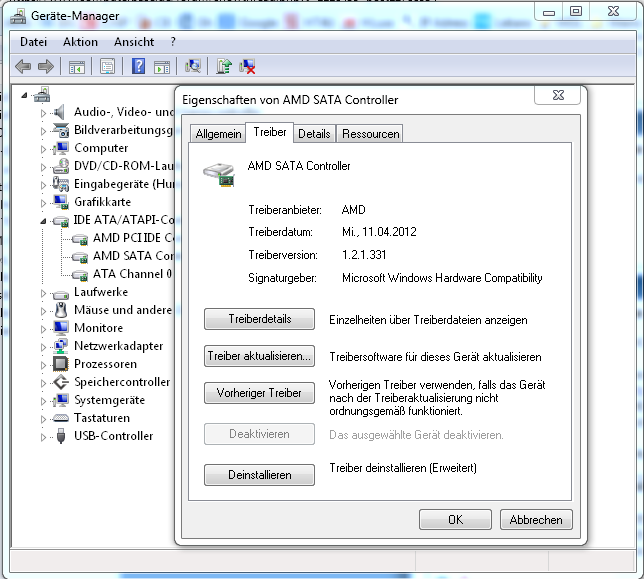The width and height of the screenshot is (644, 579).
Task: Expand the Systemgeräte category
Action: [x=43, y=401]
